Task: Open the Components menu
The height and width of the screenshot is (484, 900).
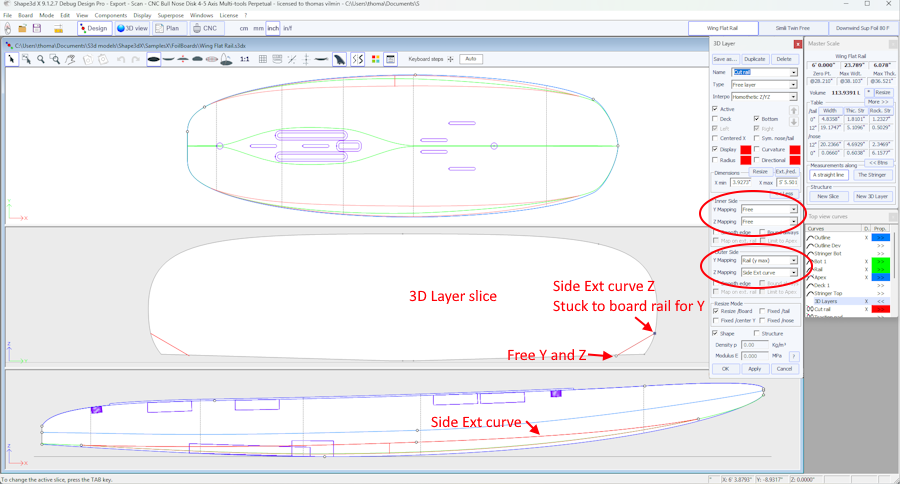Action: coord(110,16)
